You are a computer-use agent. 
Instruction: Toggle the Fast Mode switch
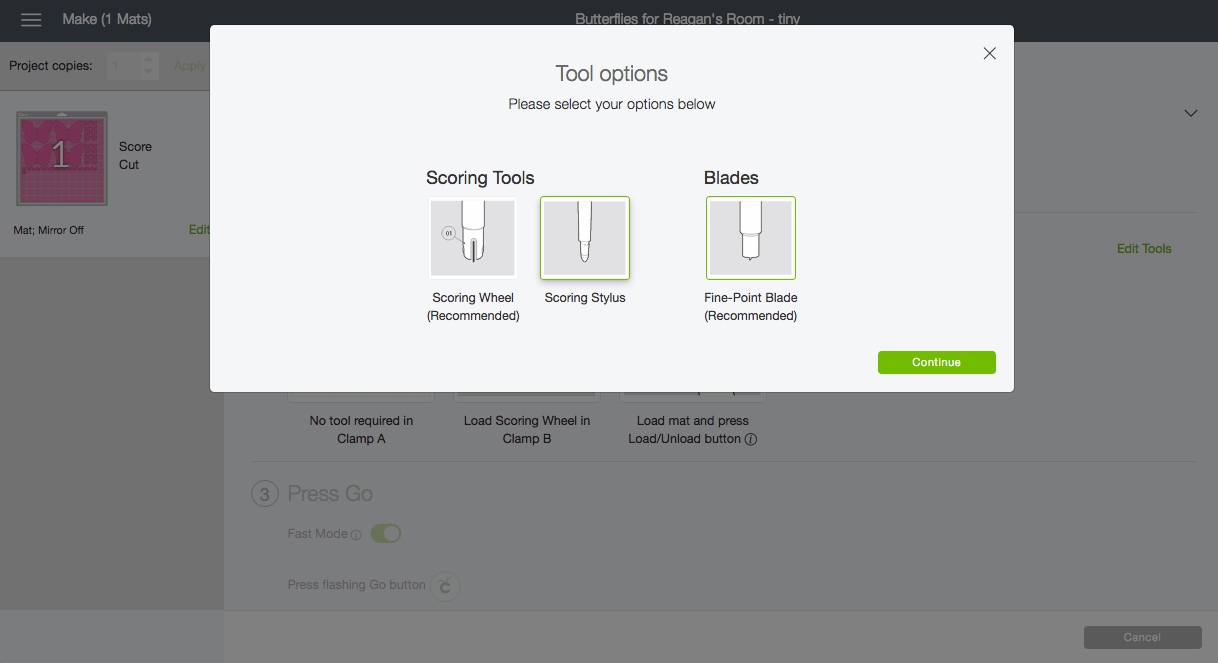point(386,534)
